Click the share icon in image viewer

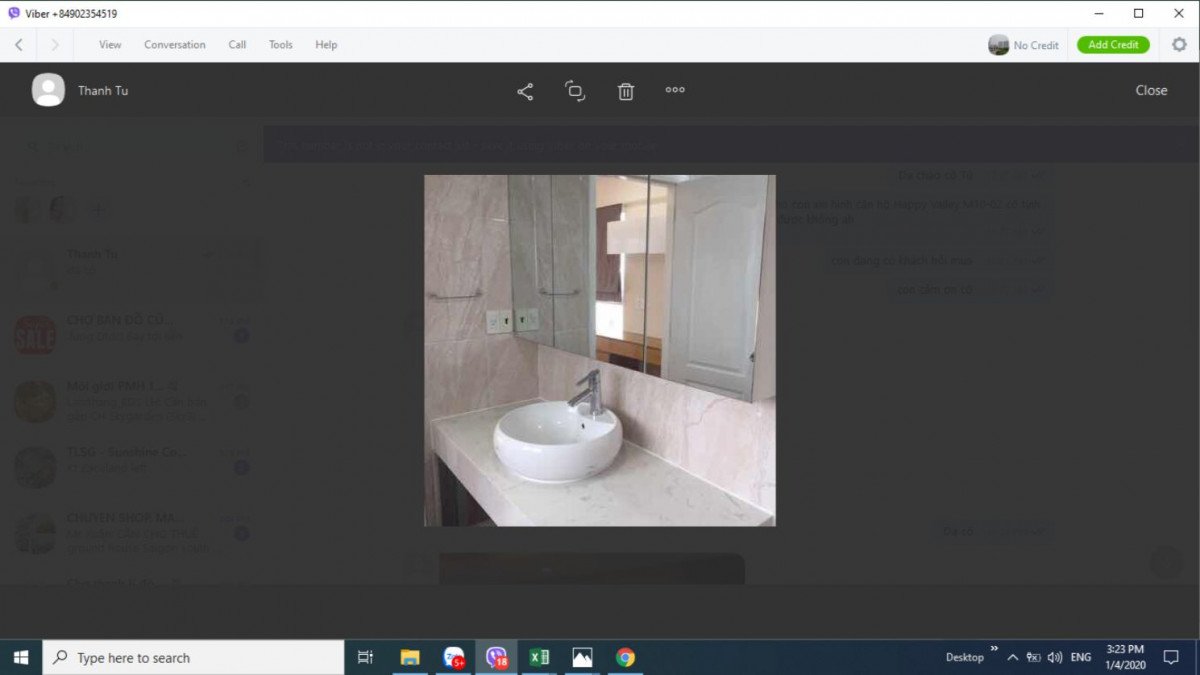click(x=525, y=91)
